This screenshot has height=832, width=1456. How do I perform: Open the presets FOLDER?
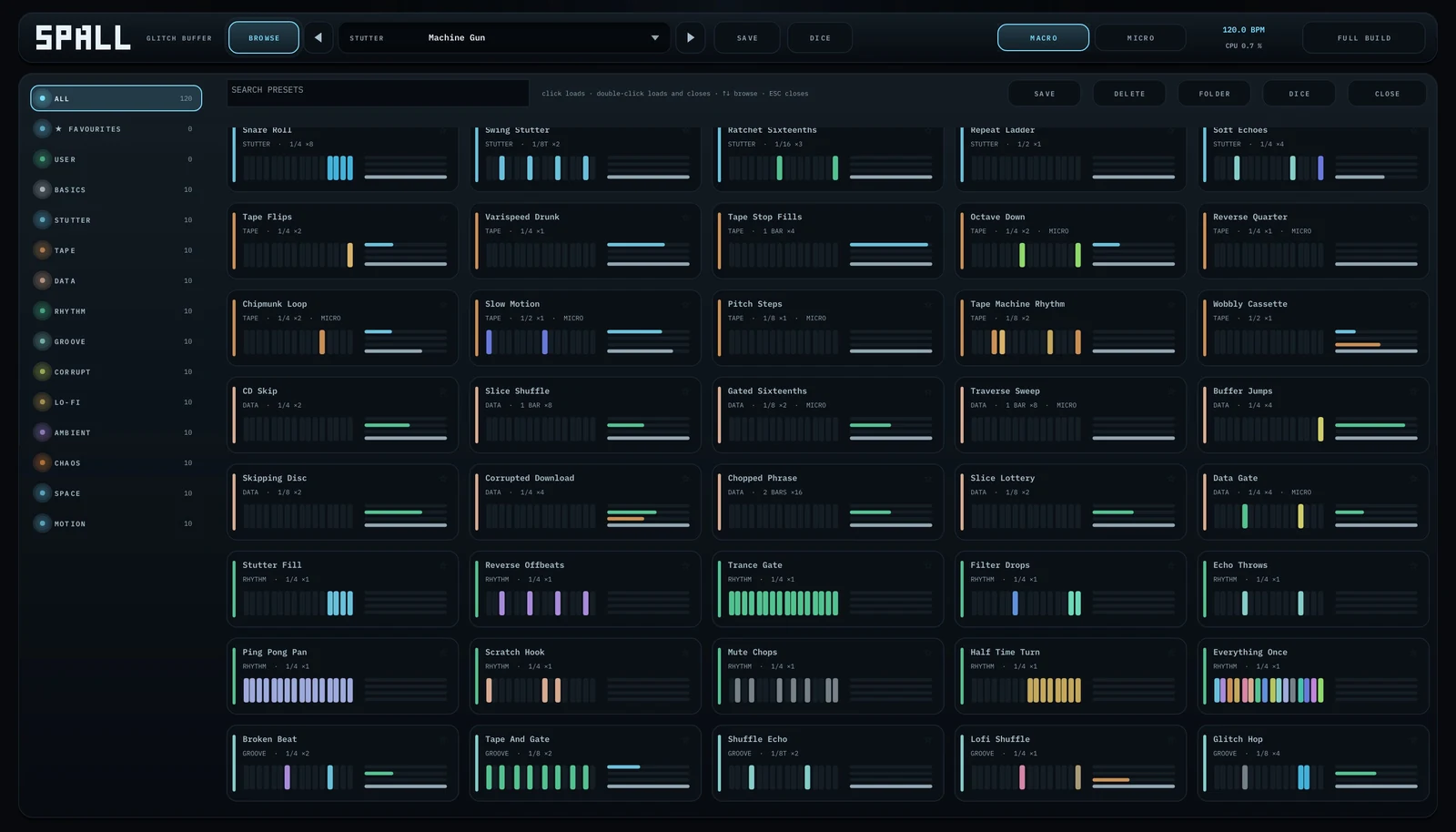coord(1214,94)
